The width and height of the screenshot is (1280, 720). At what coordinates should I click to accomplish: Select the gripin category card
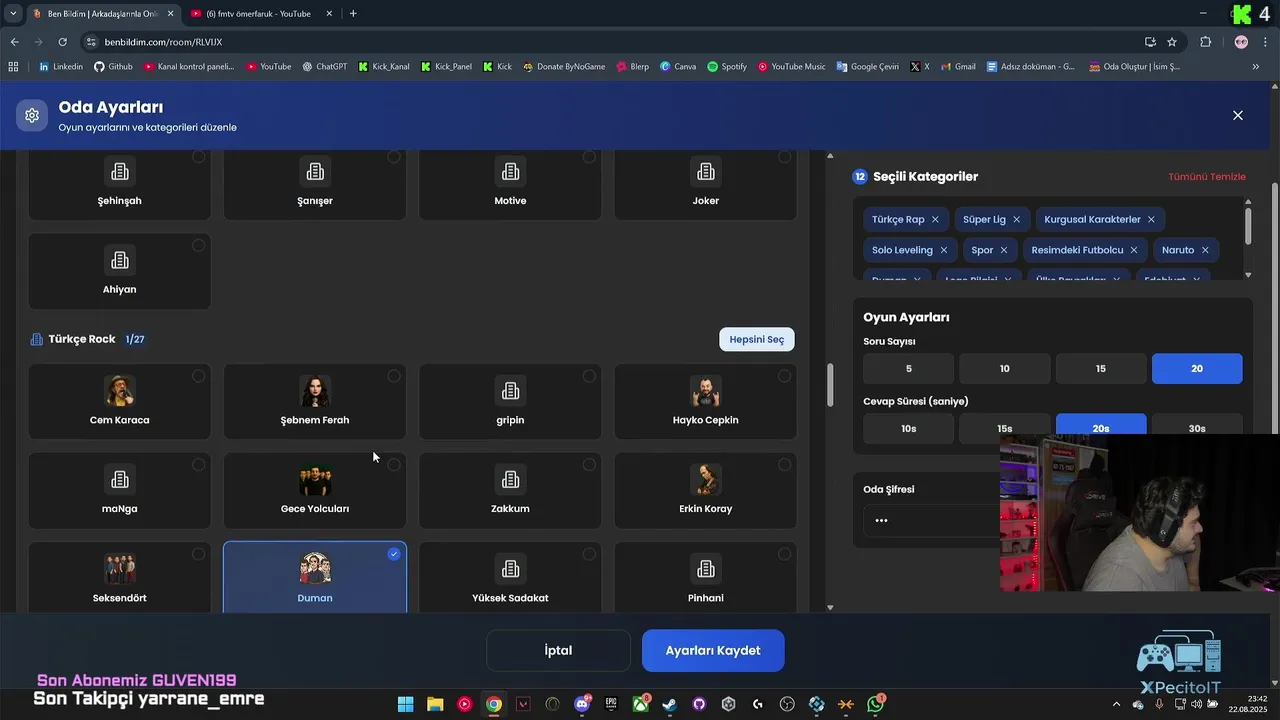point(510,401)
